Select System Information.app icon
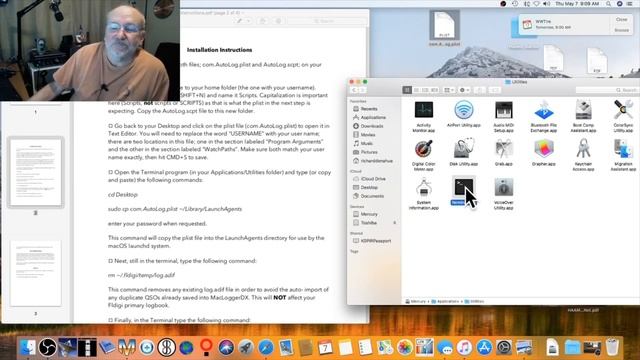Image resolution: width=640 pixels, height=360 pixels. (x=424, y=188)
